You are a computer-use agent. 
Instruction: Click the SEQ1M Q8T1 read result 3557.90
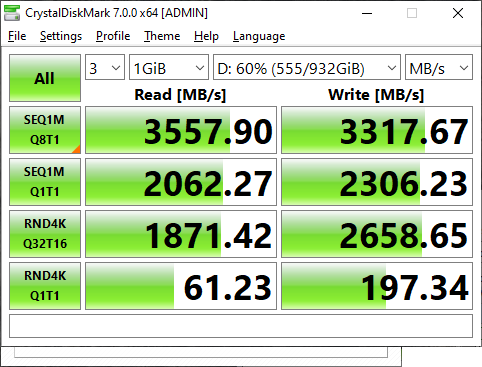pyautogui.click(x=181, y=130)
